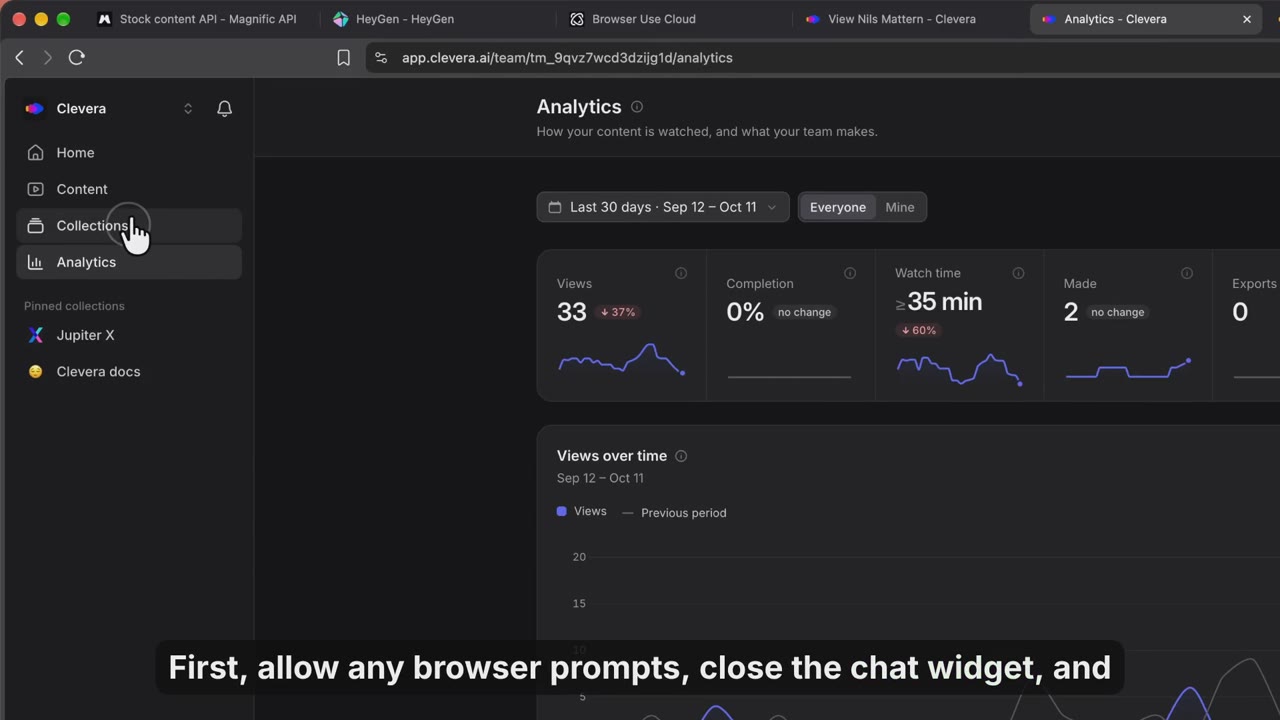Click the info icon on Made card

click(1187, 273)
